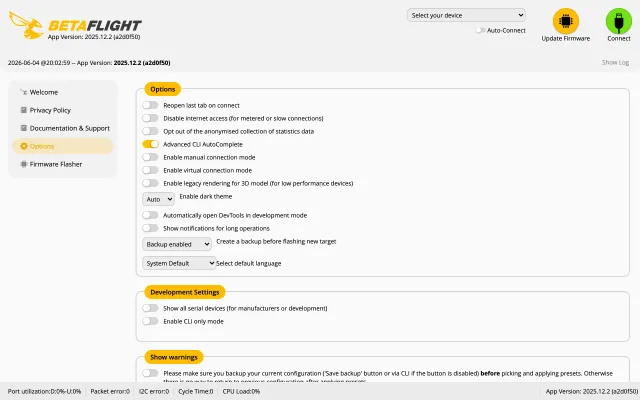The height and width of the screenshot is (400, 640).
Task: Click the Show warnings heading
Action: click(x=173, y=357)
